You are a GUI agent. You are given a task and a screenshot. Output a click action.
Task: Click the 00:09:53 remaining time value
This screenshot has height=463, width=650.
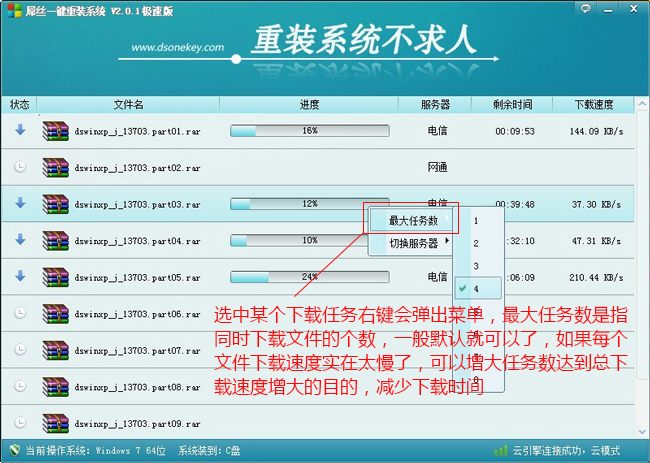click(x=515, y=131)
